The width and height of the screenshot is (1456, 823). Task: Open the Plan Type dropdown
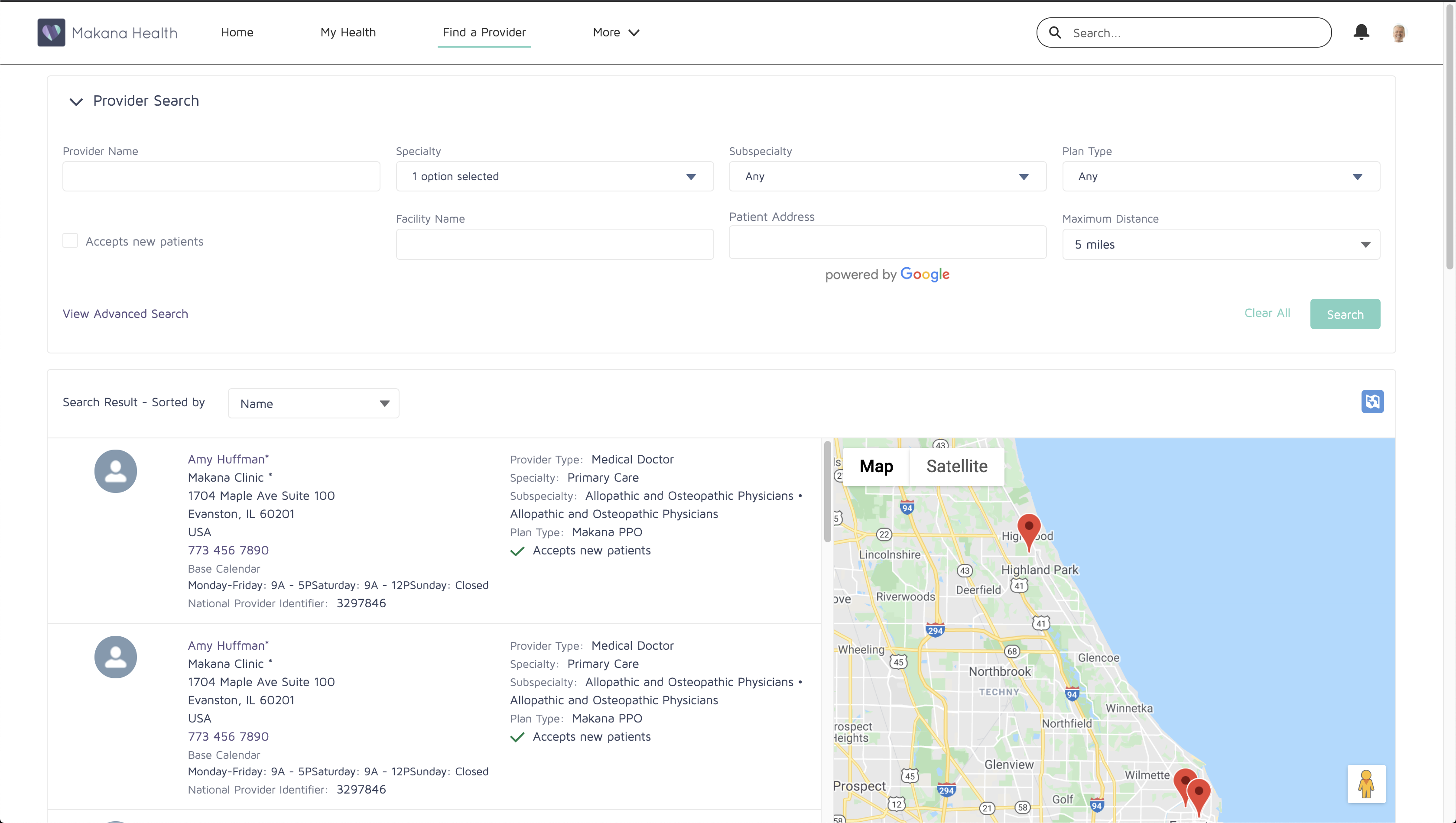coord(1221,176)
